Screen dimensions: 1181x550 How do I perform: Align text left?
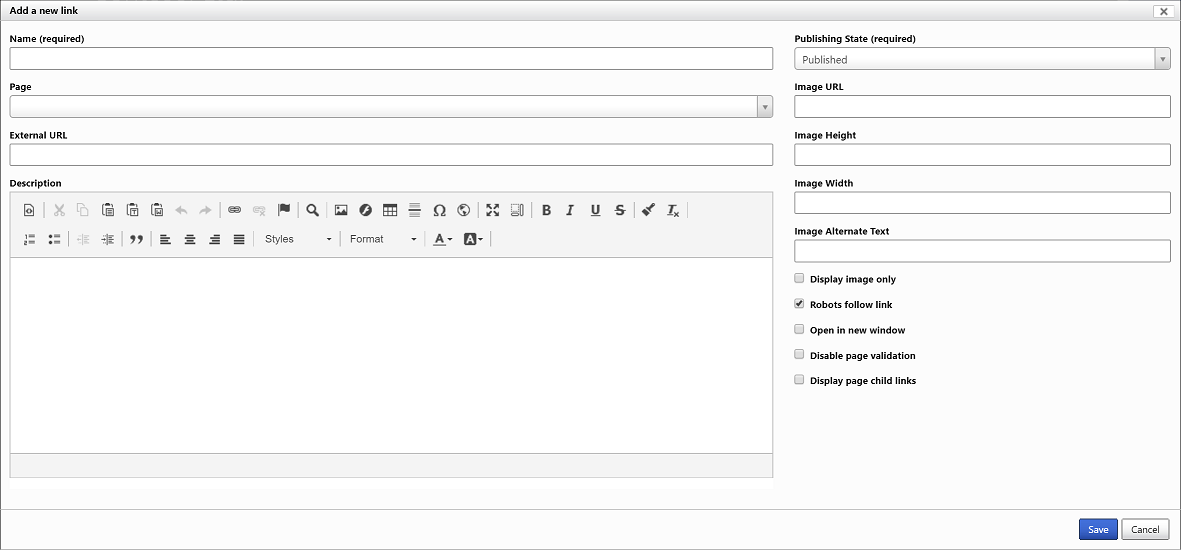[x=166, y=239]
